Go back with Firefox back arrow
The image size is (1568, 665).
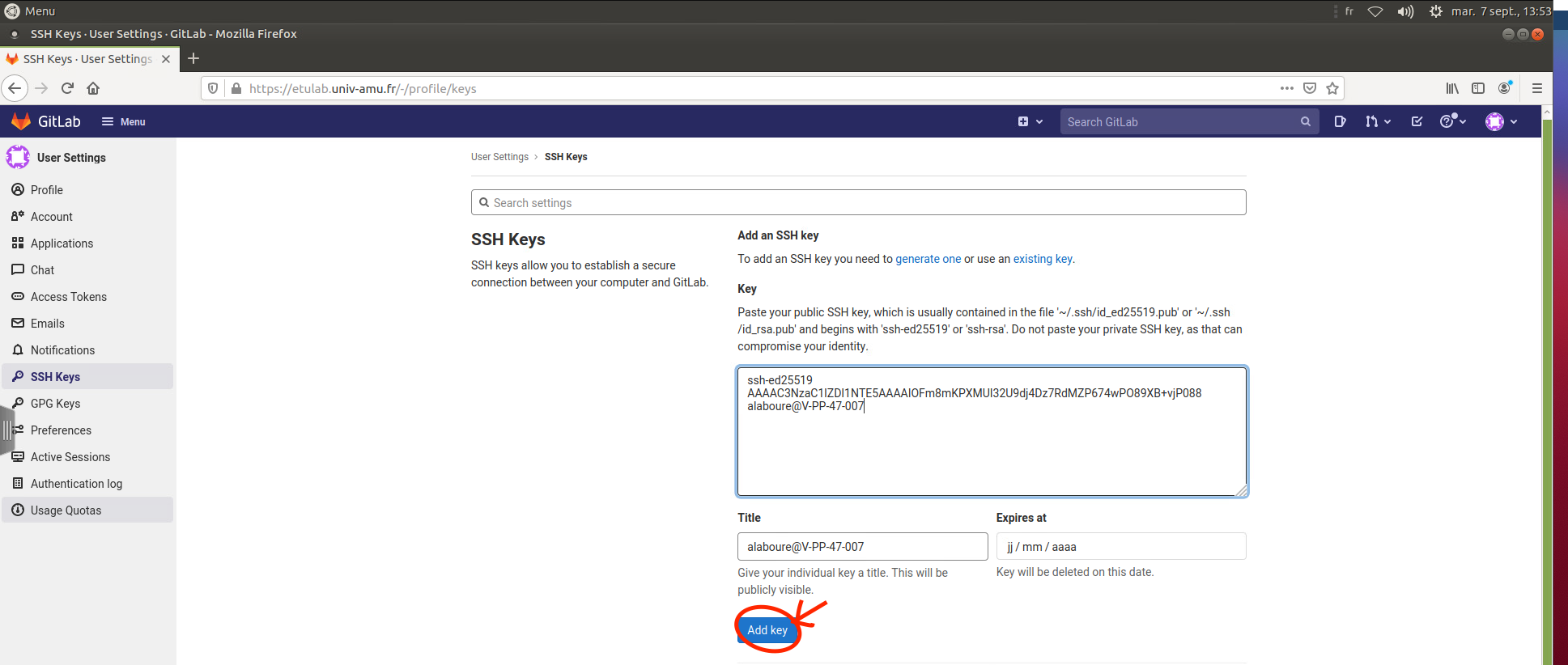(15, 88)
